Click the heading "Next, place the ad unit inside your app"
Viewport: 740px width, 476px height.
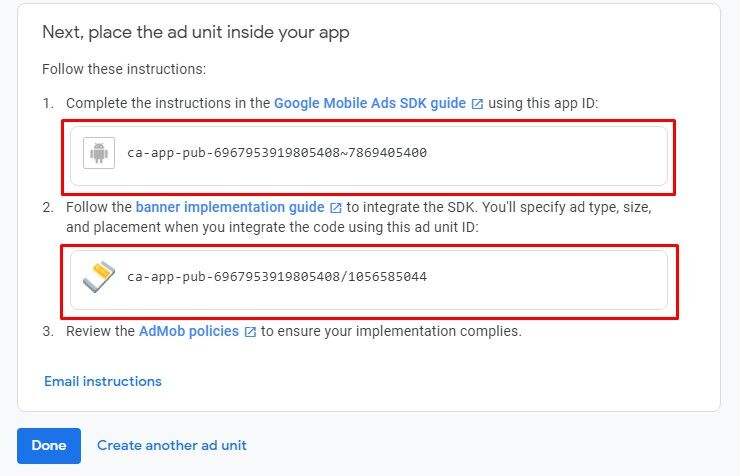196,32
